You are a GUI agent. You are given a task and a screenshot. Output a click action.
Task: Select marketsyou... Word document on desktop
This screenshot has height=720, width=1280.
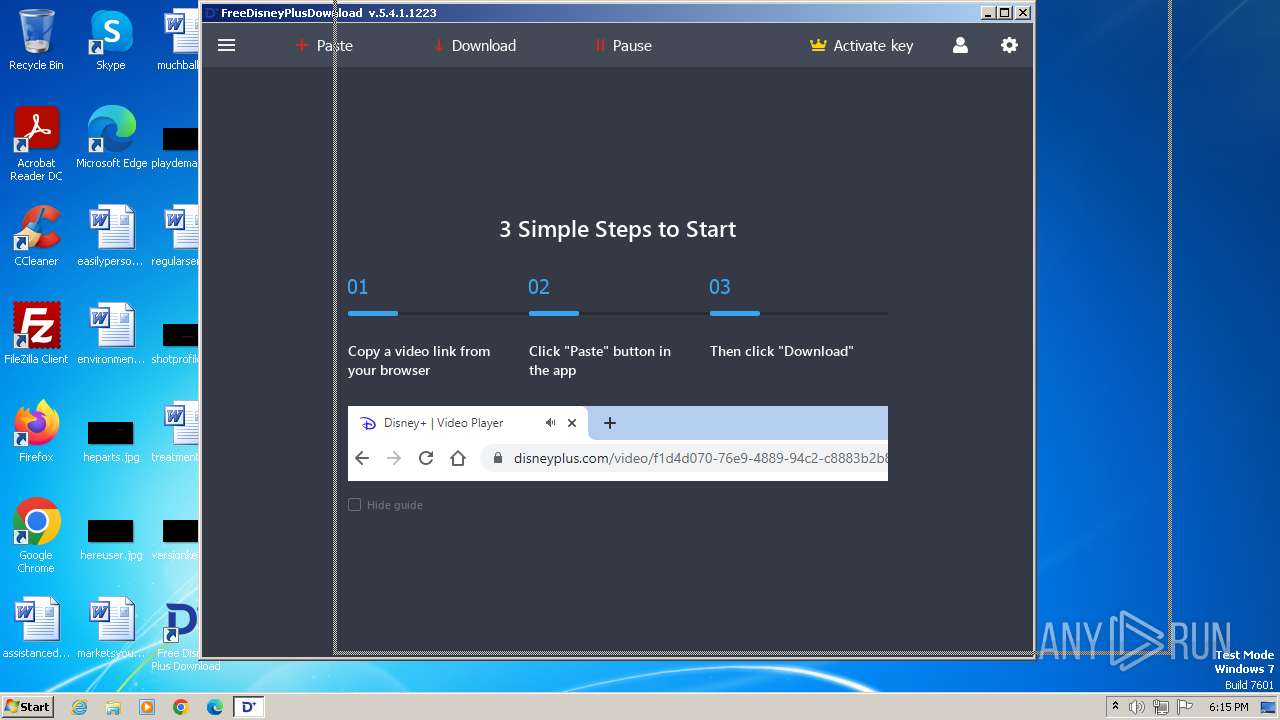tap(111, 628)
